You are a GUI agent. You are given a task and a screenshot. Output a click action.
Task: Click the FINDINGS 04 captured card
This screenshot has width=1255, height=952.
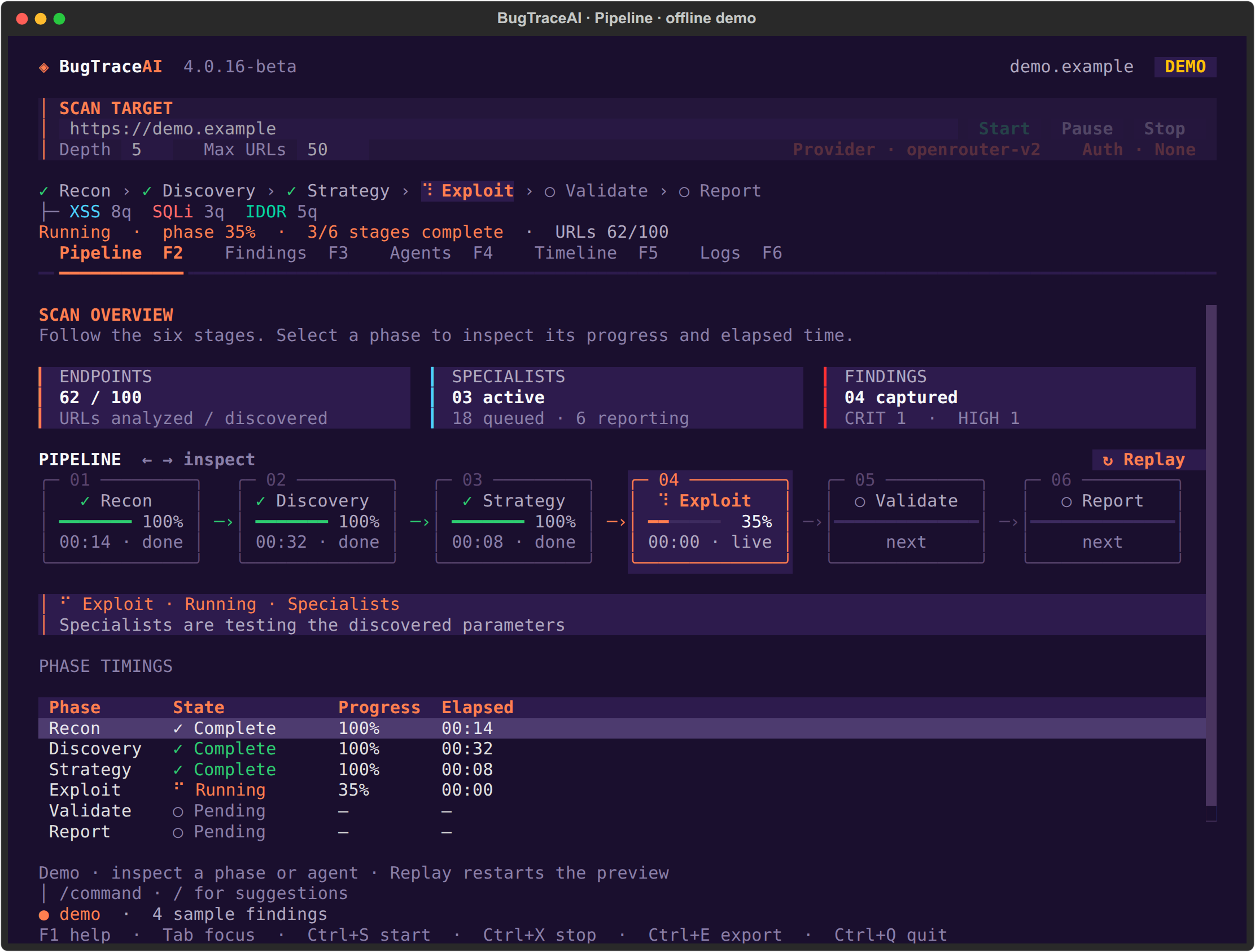click(x=1010, y=398)
